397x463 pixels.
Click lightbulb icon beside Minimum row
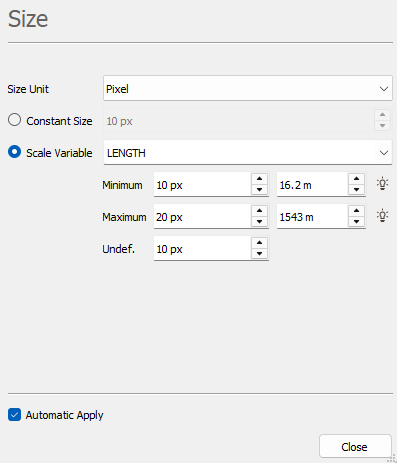[382, 184]
